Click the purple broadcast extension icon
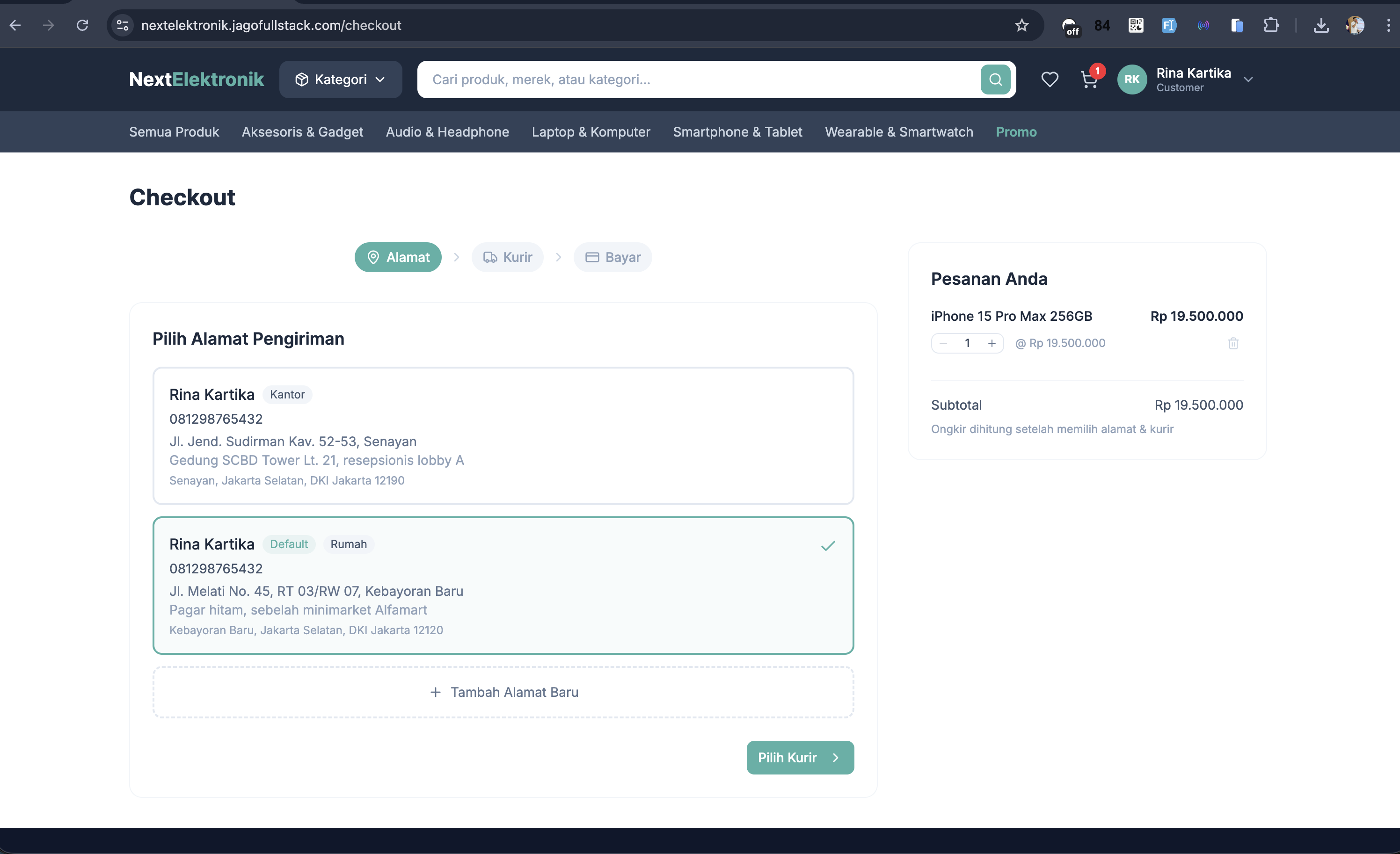 1203,25
